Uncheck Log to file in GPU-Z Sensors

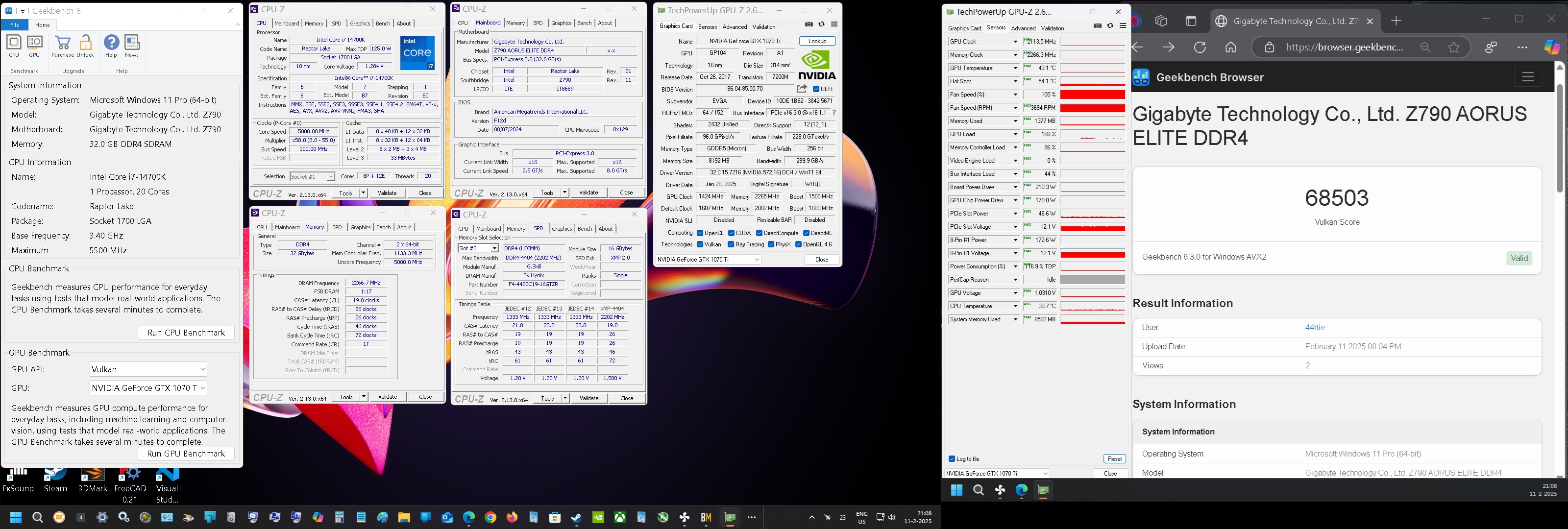952,459
